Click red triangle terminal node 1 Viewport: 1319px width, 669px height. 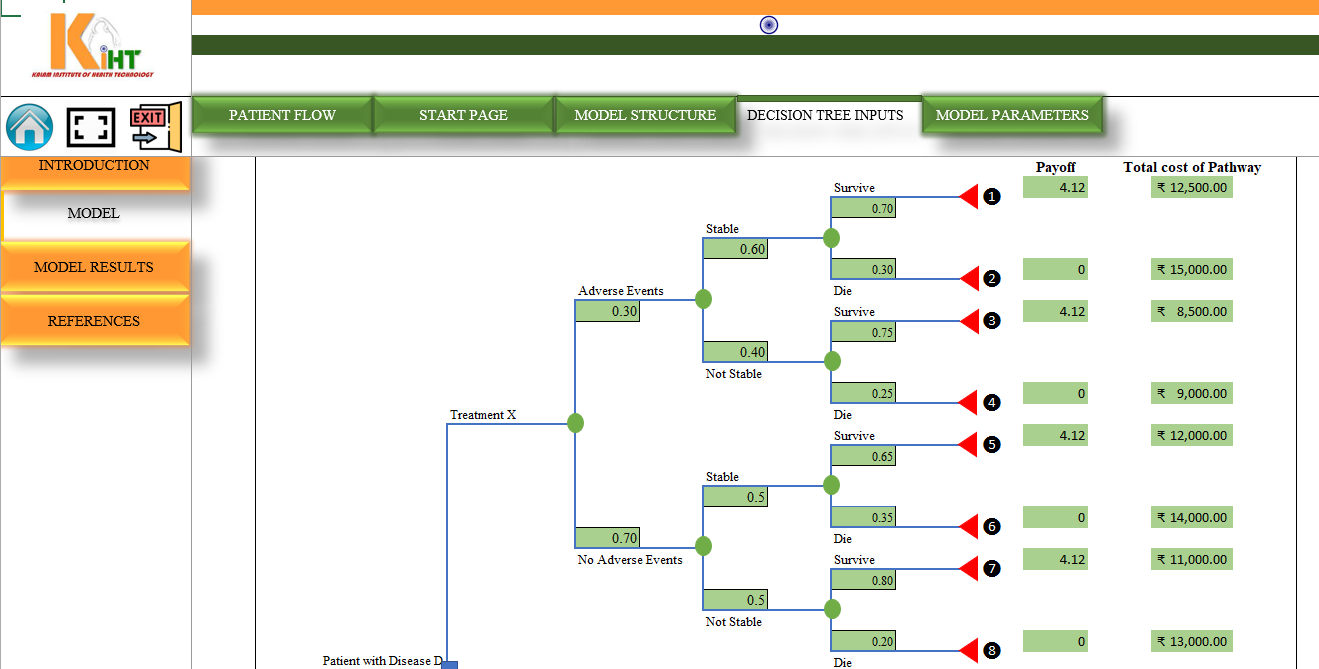pyautogui.click(x=967, y=197)
